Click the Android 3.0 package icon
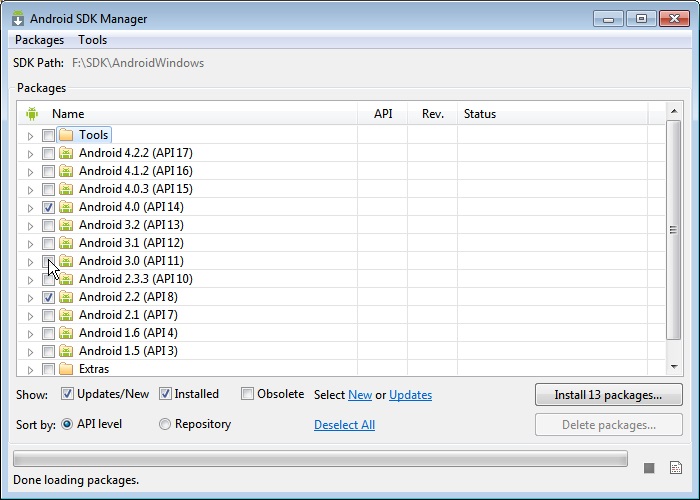Viewport: 700px width, 500px height. point(66,261)
